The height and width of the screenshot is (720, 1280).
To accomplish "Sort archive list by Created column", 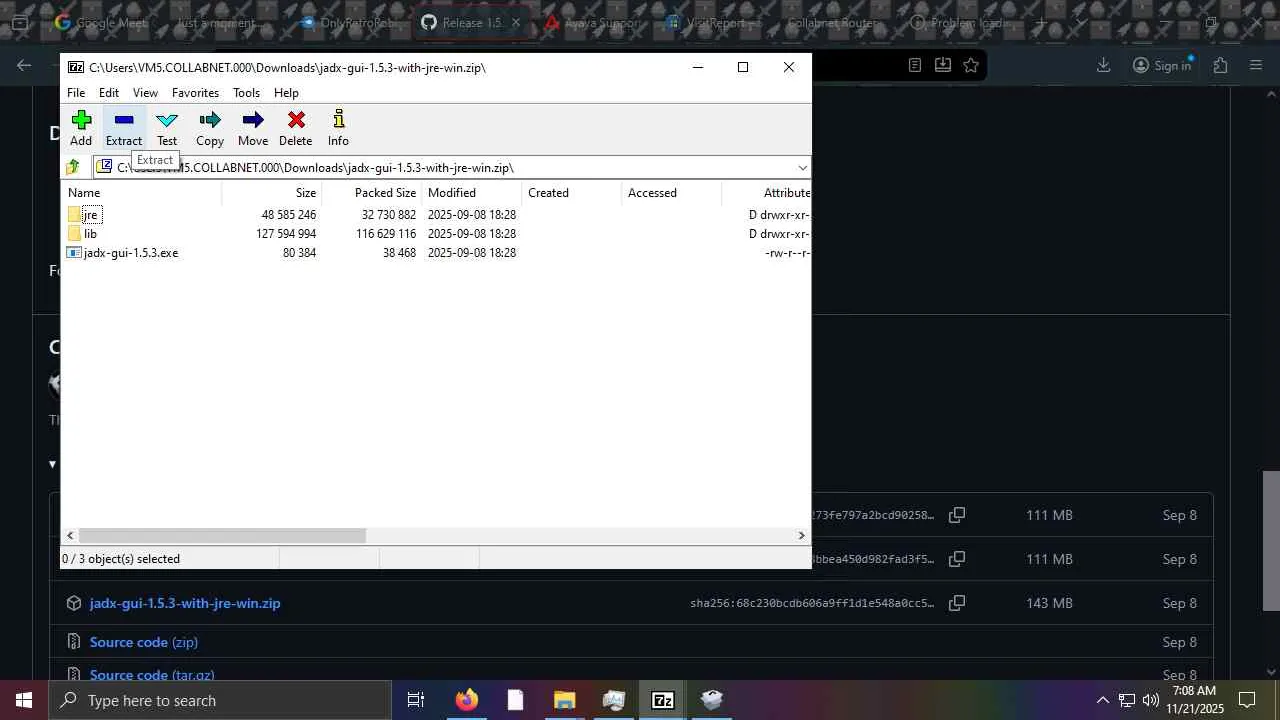I will click(x=571, y=193).
